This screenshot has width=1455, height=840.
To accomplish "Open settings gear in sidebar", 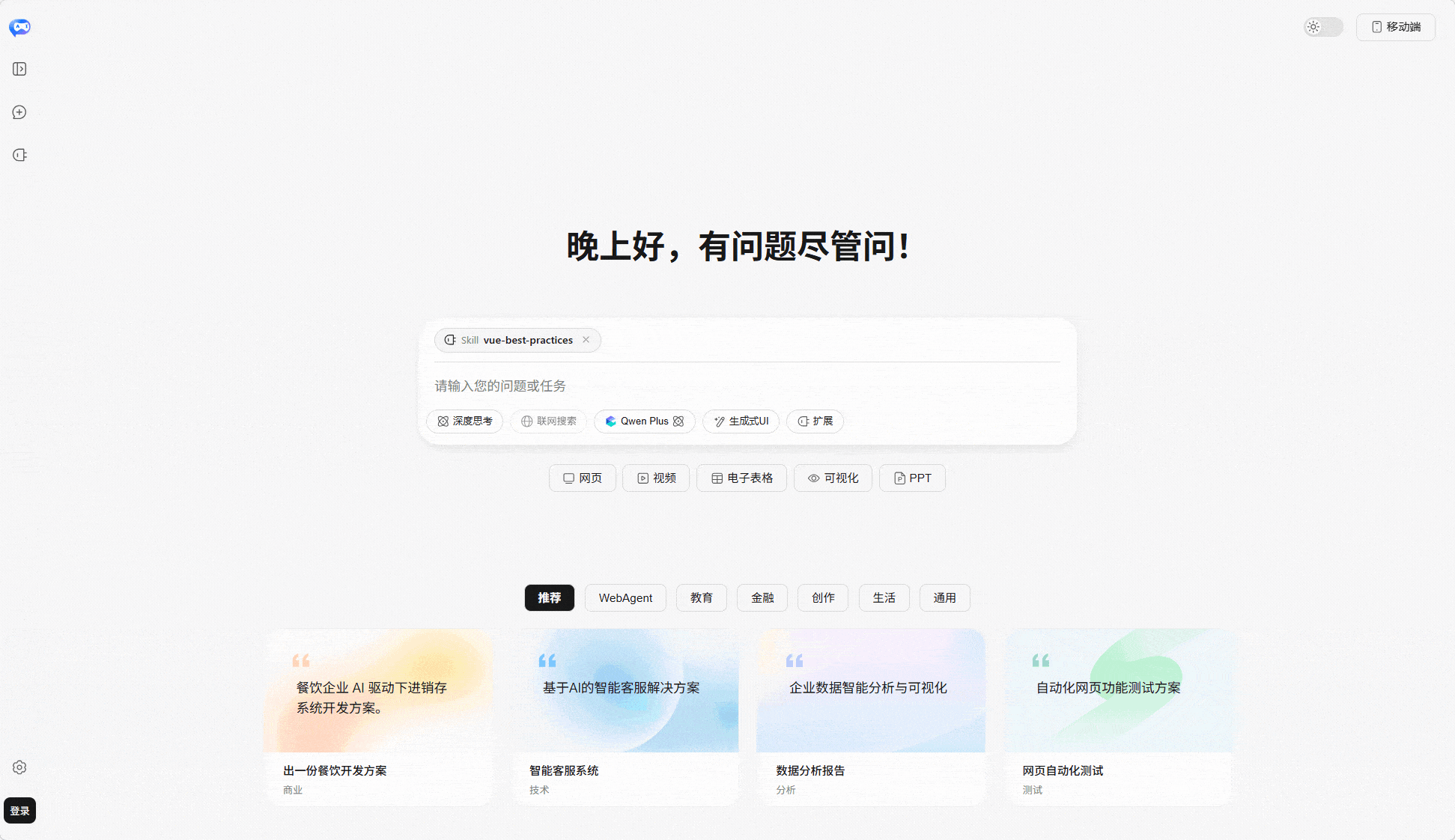I will [x=19, y=767].
